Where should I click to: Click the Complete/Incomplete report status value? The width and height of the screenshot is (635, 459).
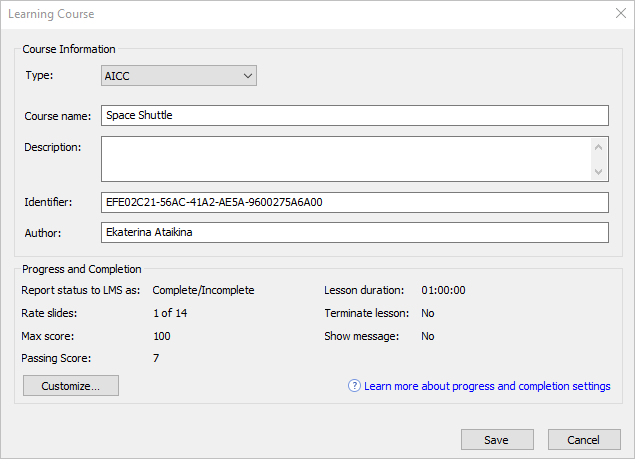tap(203, 290)
